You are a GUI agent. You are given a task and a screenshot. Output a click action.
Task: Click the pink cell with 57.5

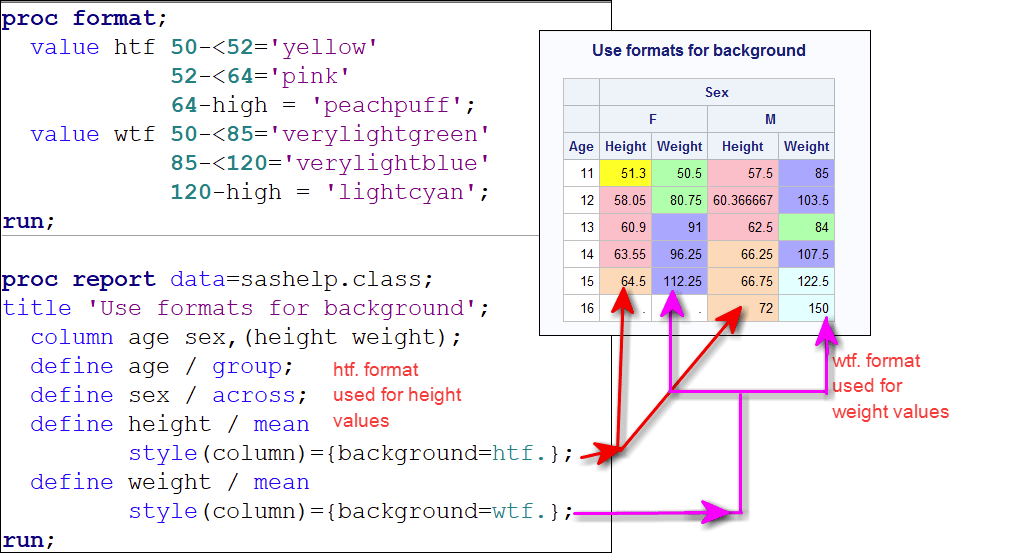(x=743, y=173)
